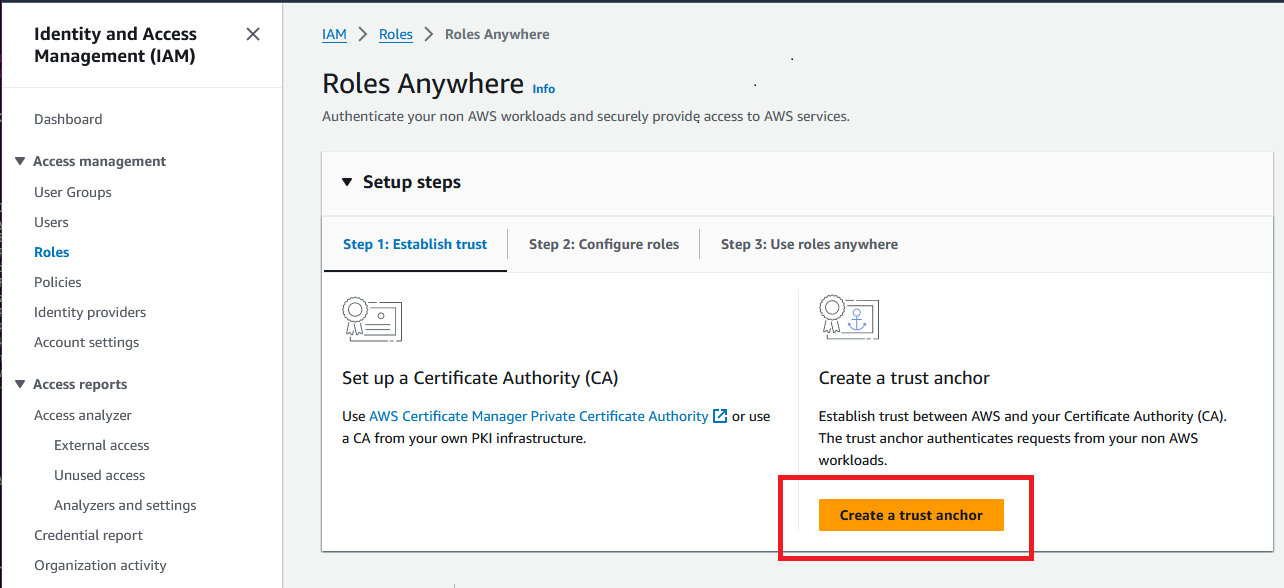Viewport: 1284px width, 588px height.
Task: Switch to Step 2: Configure roles tab
Action: (x=603, y=244)
